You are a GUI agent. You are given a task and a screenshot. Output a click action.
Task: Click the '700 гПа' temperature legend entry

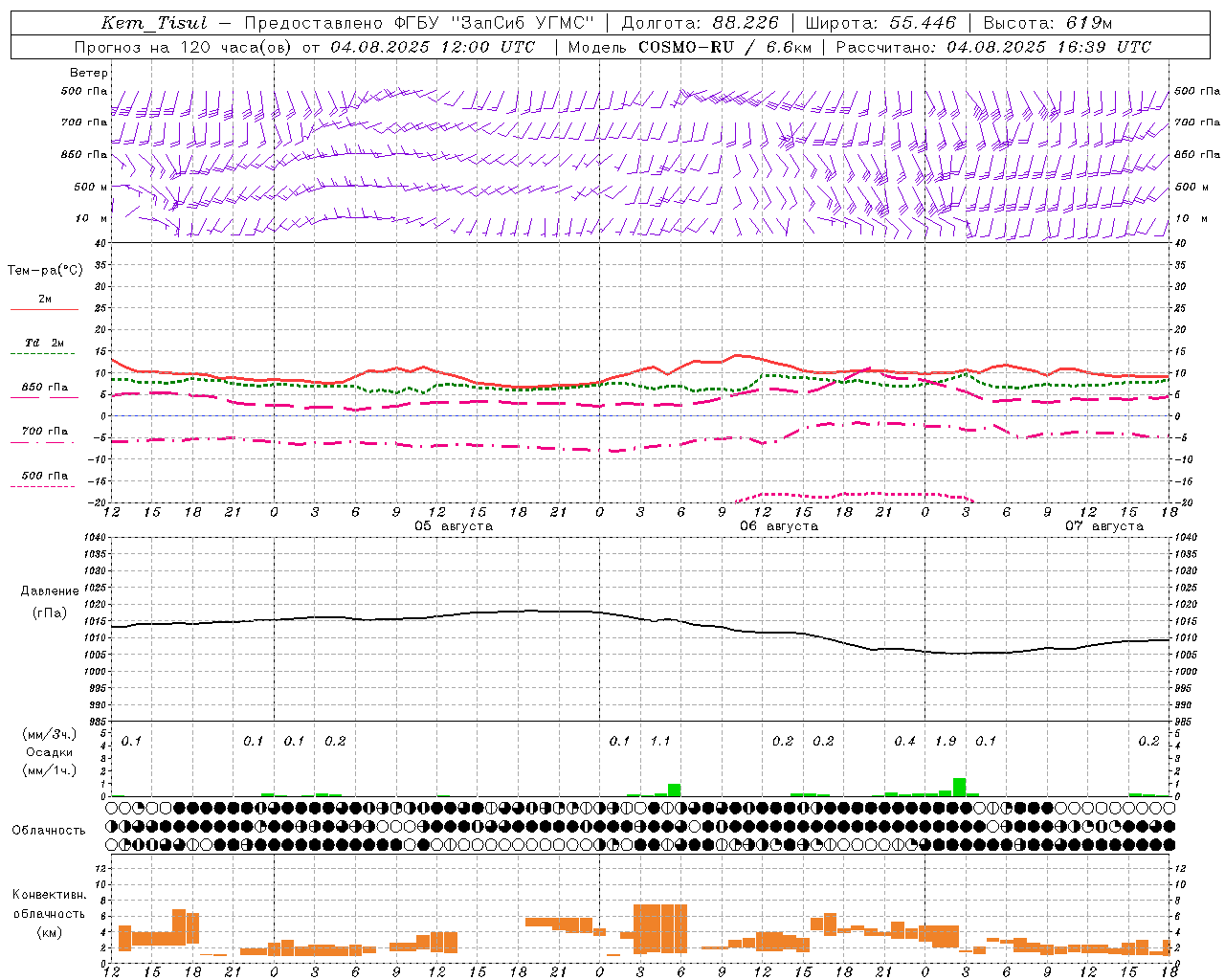tap(44, 432)
